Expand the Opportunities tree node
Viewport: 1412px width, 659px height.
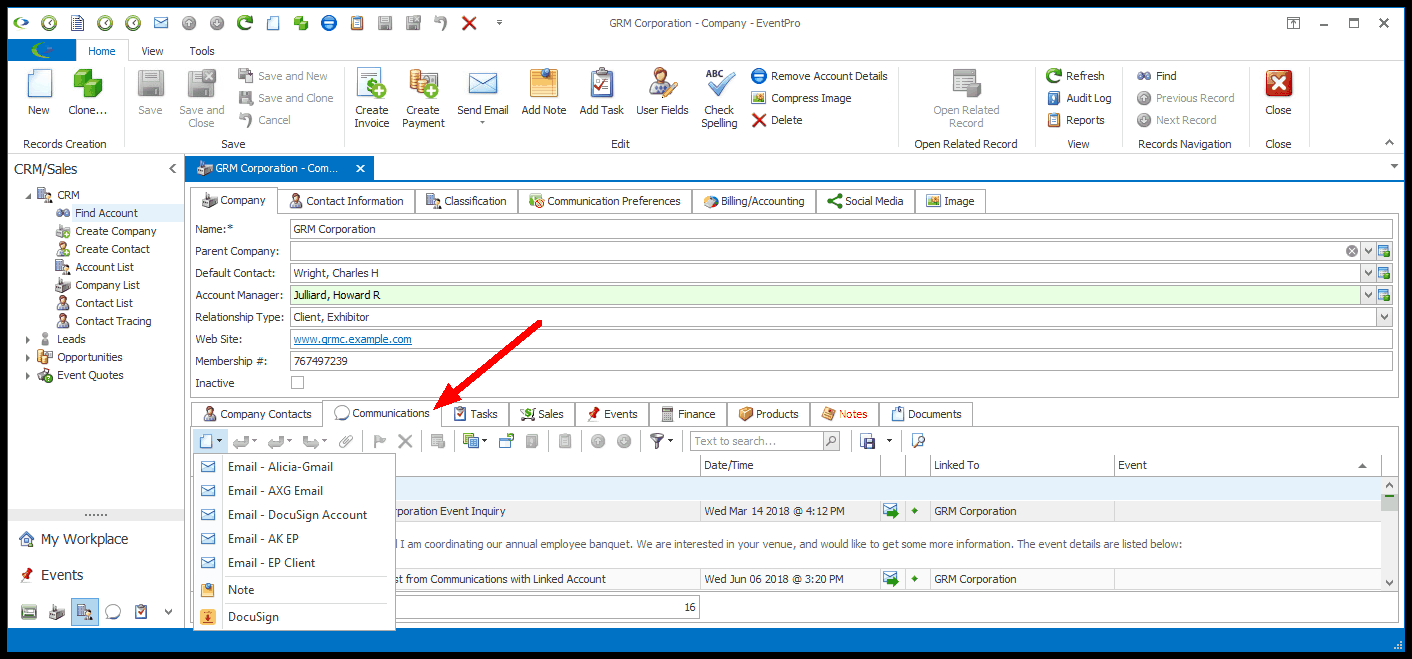point(28,358)
